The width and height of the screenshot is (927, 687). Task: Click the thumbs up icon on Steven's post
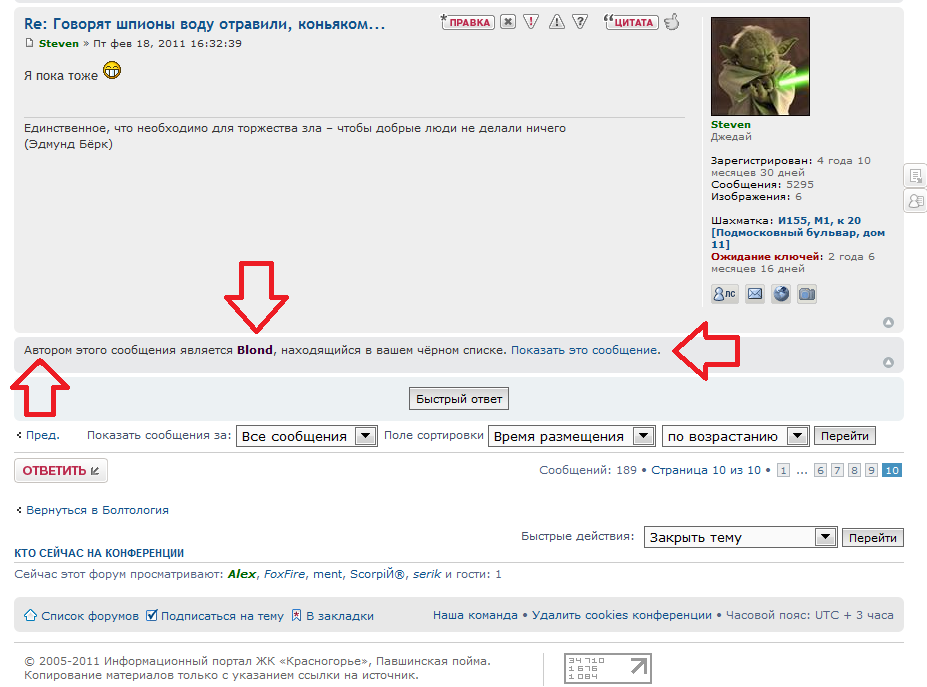(x=672, y=21)
